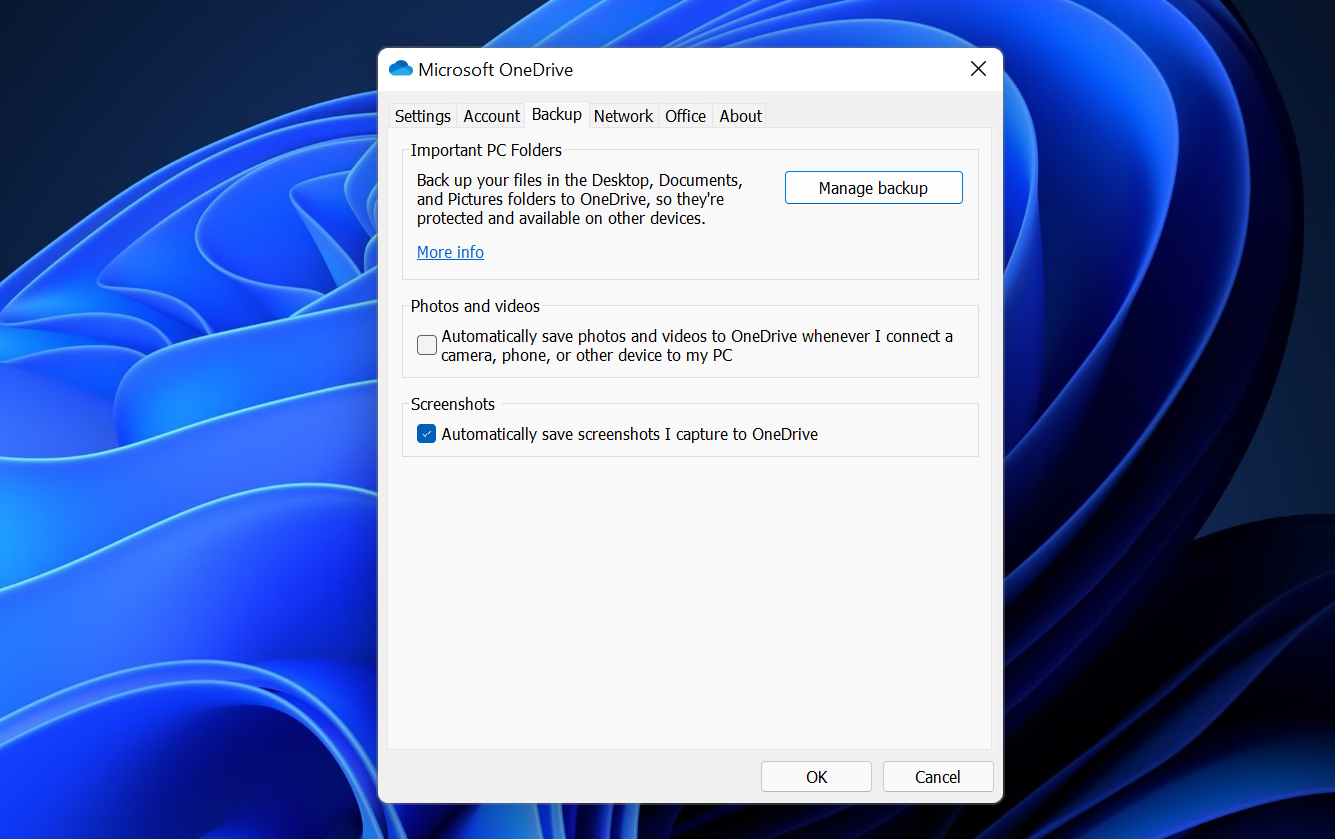Switch to the Network tab
Image resolution: width=1335 pixels, height=839 pixels.
[x=623, y=116]
